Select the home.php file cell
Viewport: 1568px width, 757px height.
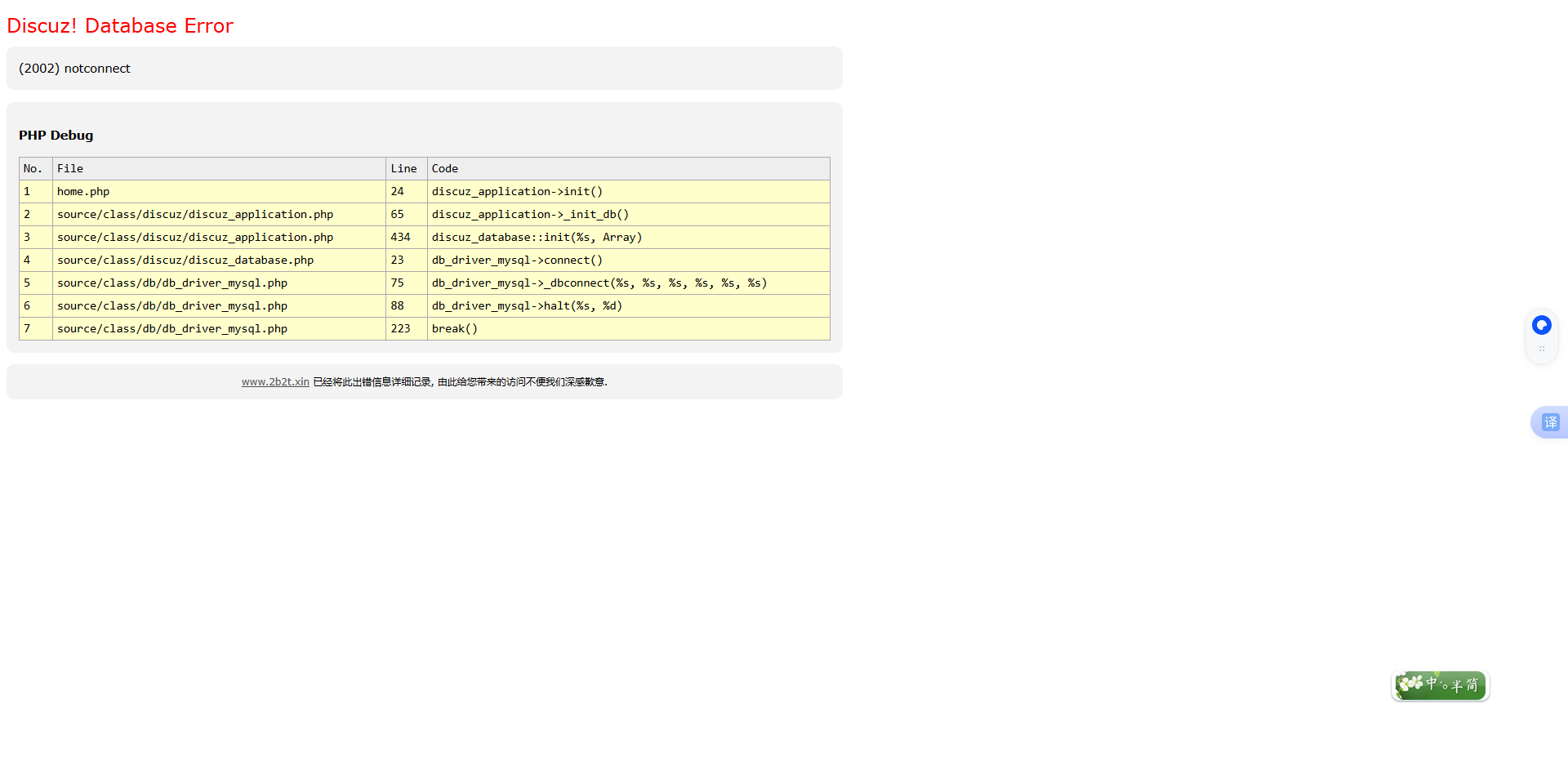click(83, 192)
